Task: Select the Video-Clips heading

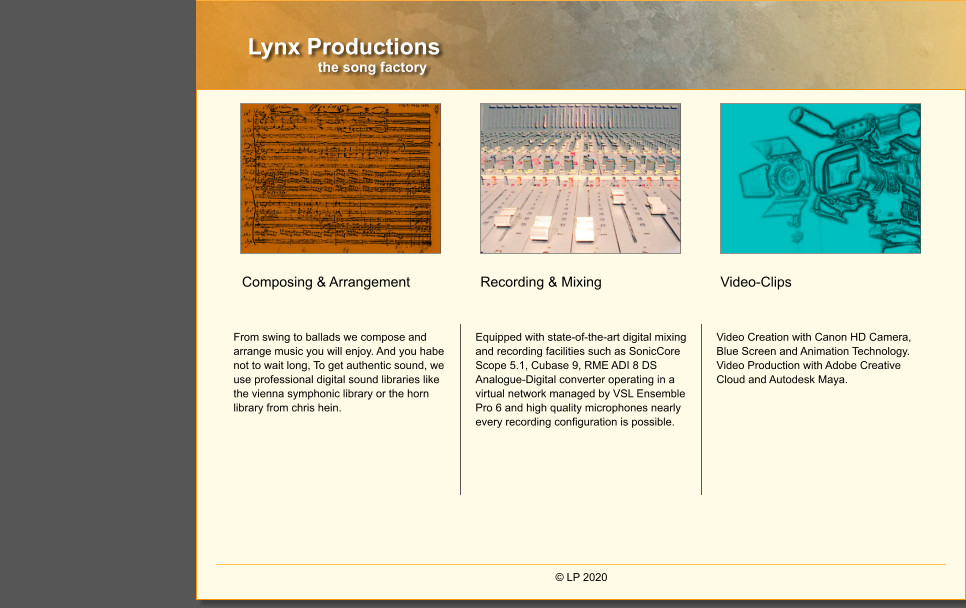Action: click(755, 282)
